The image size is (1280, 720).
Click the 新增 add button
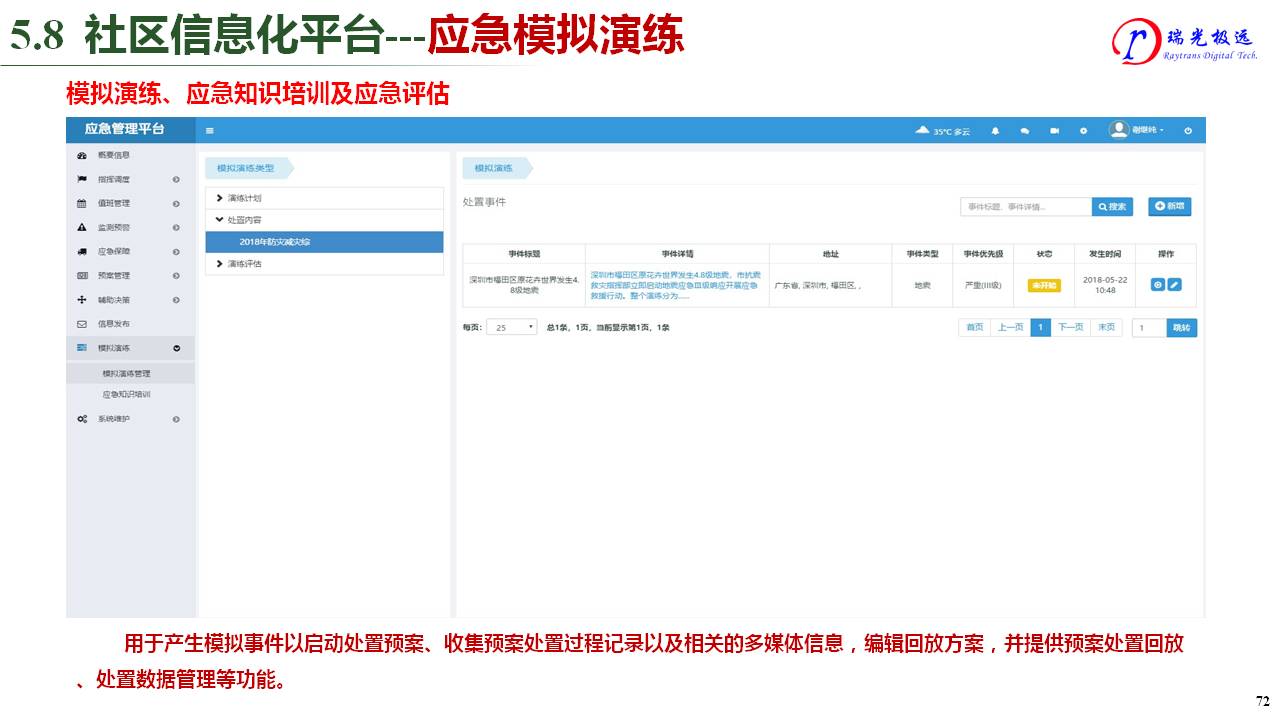(1169, 206)
